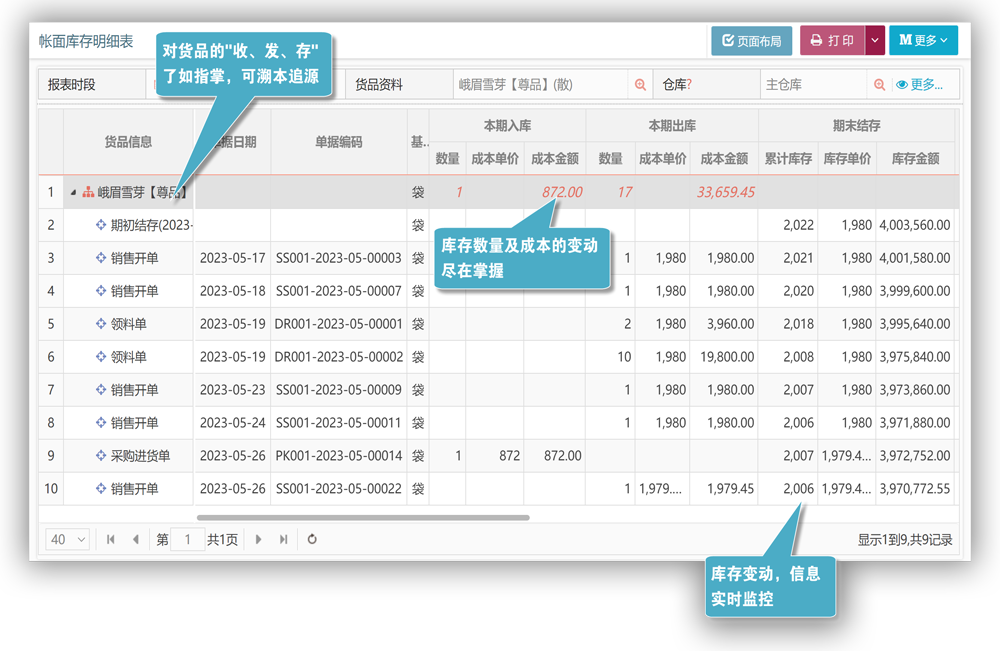Expand the 更多 menu button

pyautogui.click(x=923, y=41)
